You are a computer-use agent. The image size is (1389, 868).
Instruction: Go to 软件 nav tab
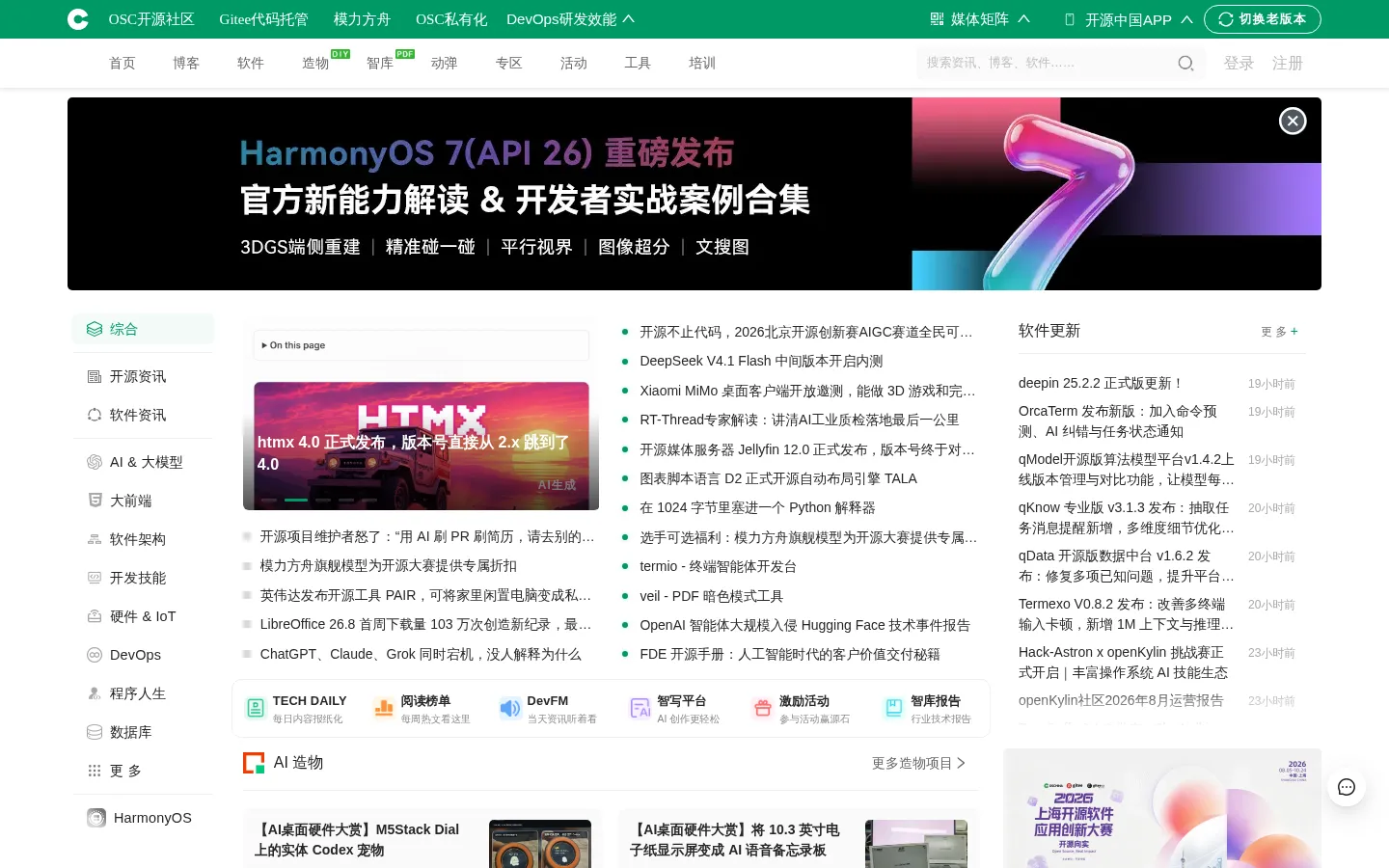pyautogui.click(x=251, y=63)
